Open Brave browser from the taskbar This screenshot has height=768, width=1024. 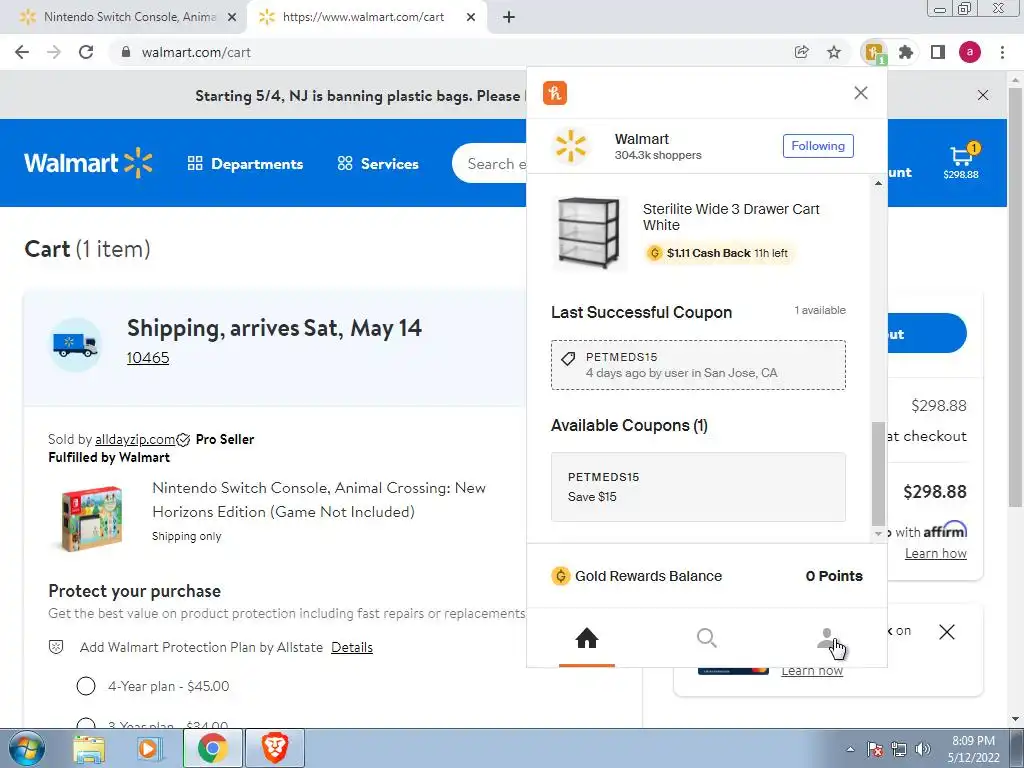[275, 748]
